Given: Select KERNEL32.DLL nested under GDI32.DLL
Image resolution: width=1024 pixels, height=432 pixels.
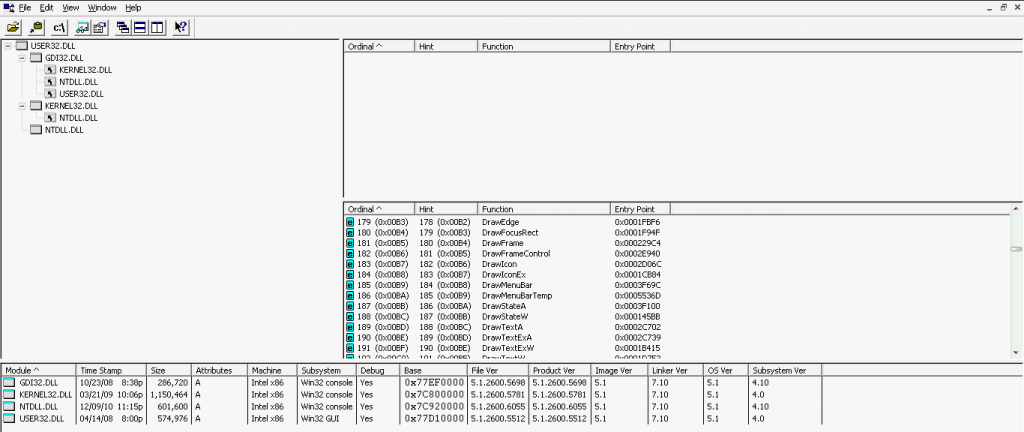Looking at the screenshot, I should (x=86, y=70).
